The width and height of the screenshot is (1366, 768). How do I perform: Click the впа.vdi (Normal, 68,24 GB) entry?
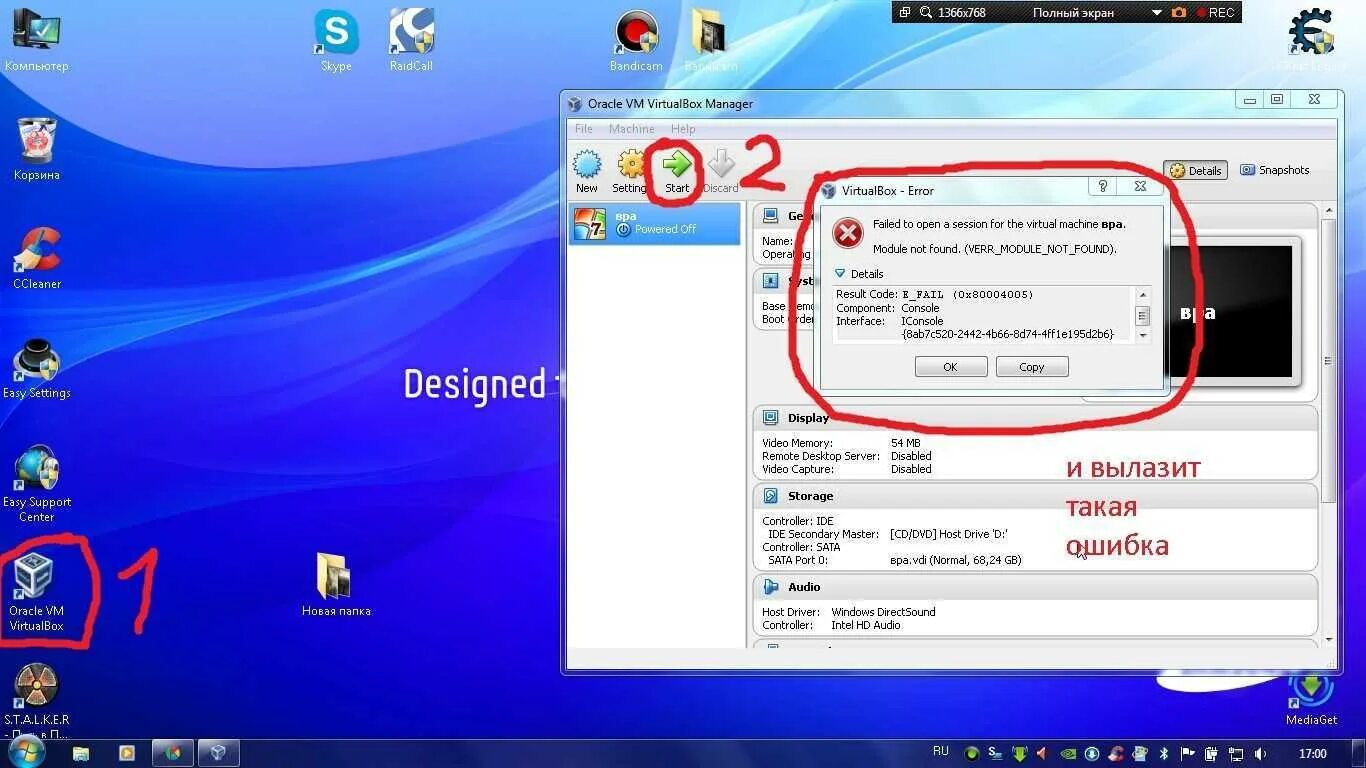956,560
